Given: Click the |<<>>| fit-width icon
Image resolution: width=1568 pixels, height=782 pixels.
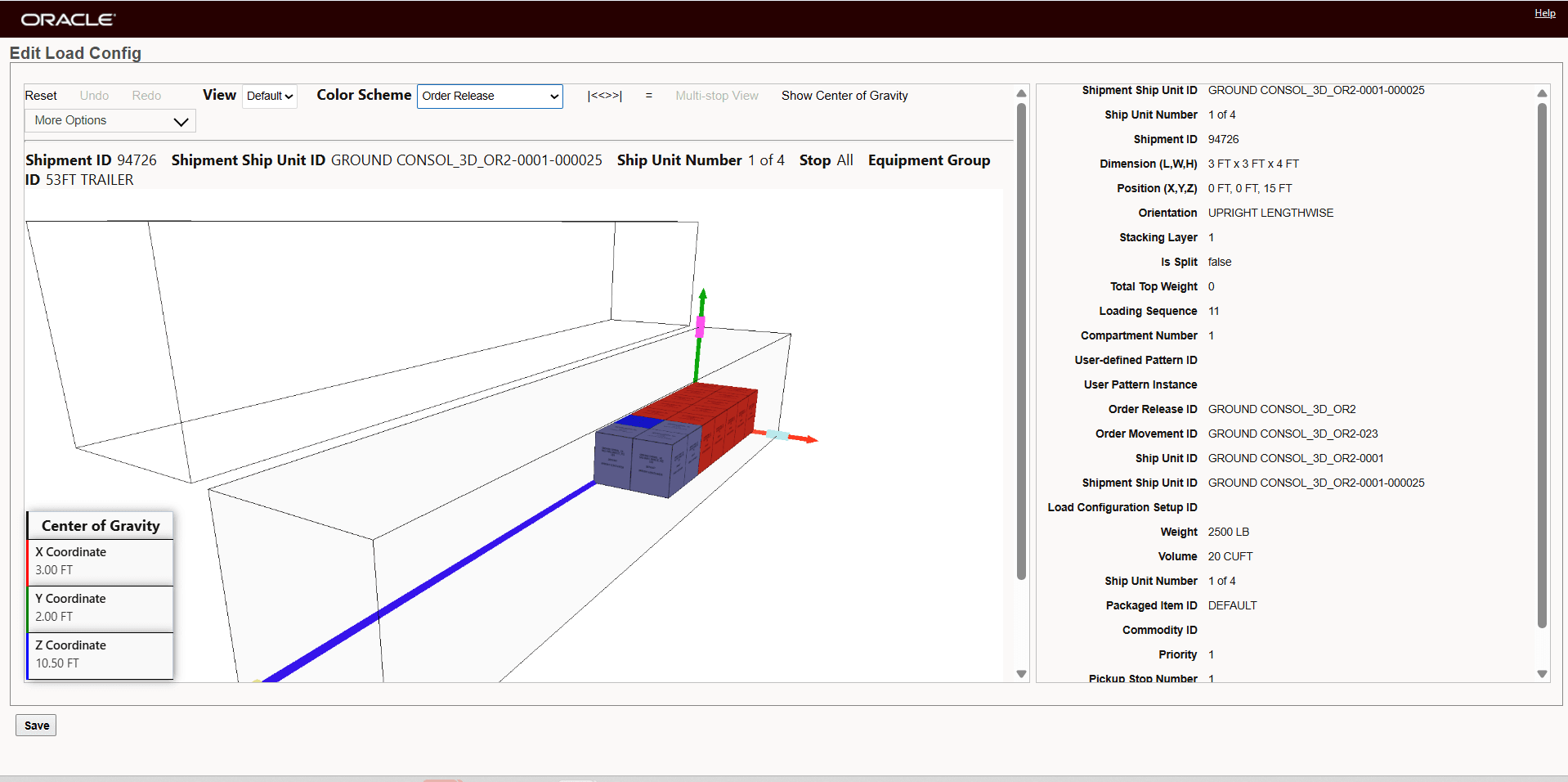Looking at the screenshot, I should click(x=605, y=96).
